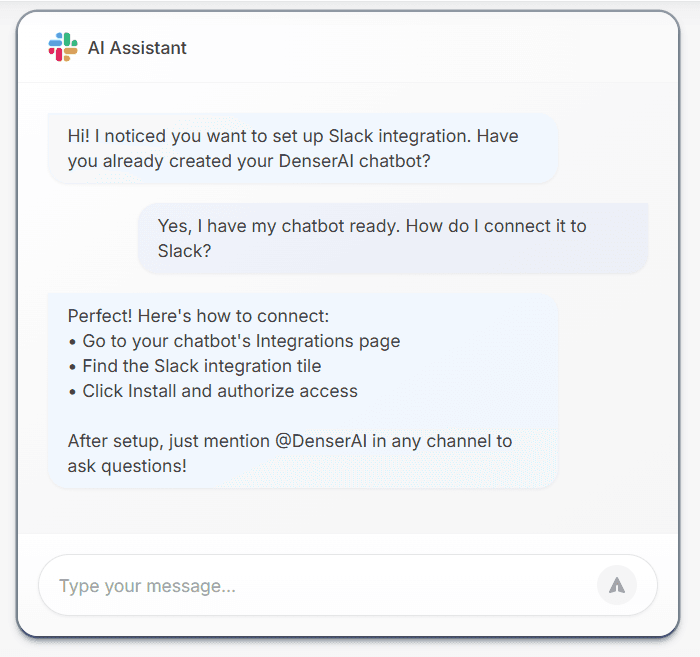Click the 'AI Assistant' header title
This screenshot has height=657, width=700.
tap(137, 48)
